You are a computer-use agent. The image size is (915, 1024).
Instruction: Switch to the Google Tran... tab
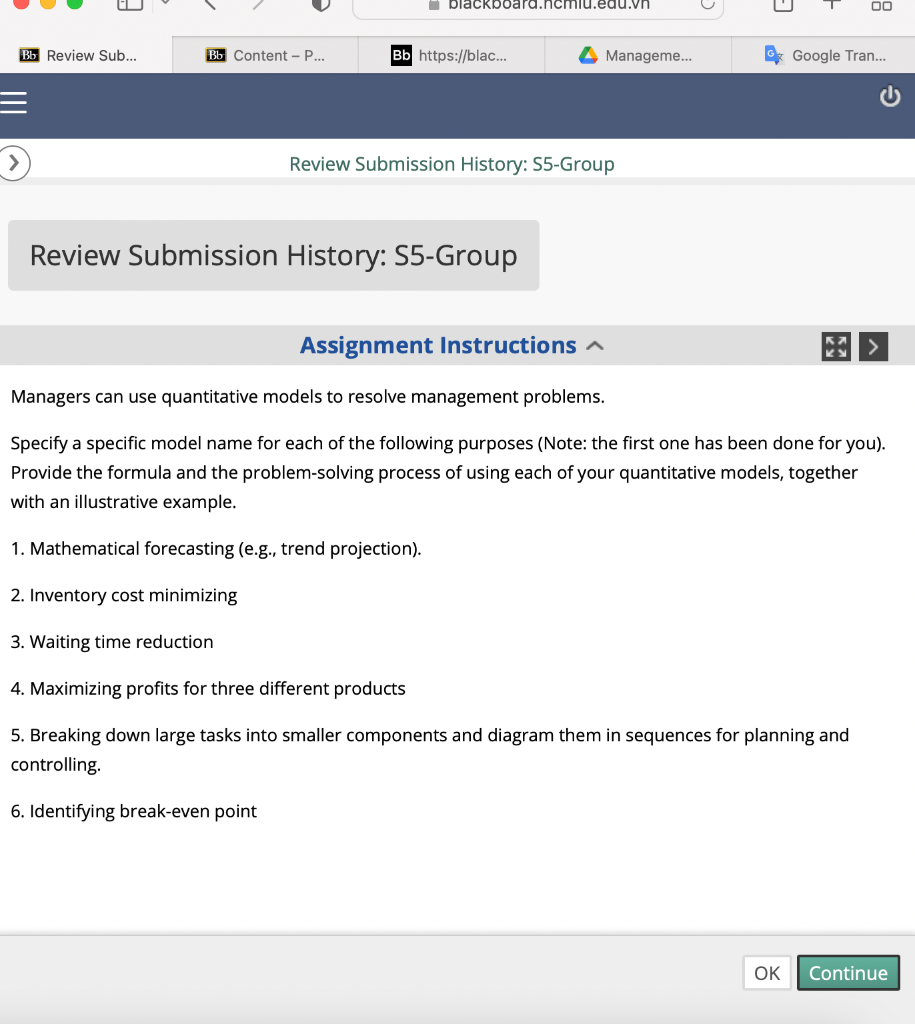(824, 56)
